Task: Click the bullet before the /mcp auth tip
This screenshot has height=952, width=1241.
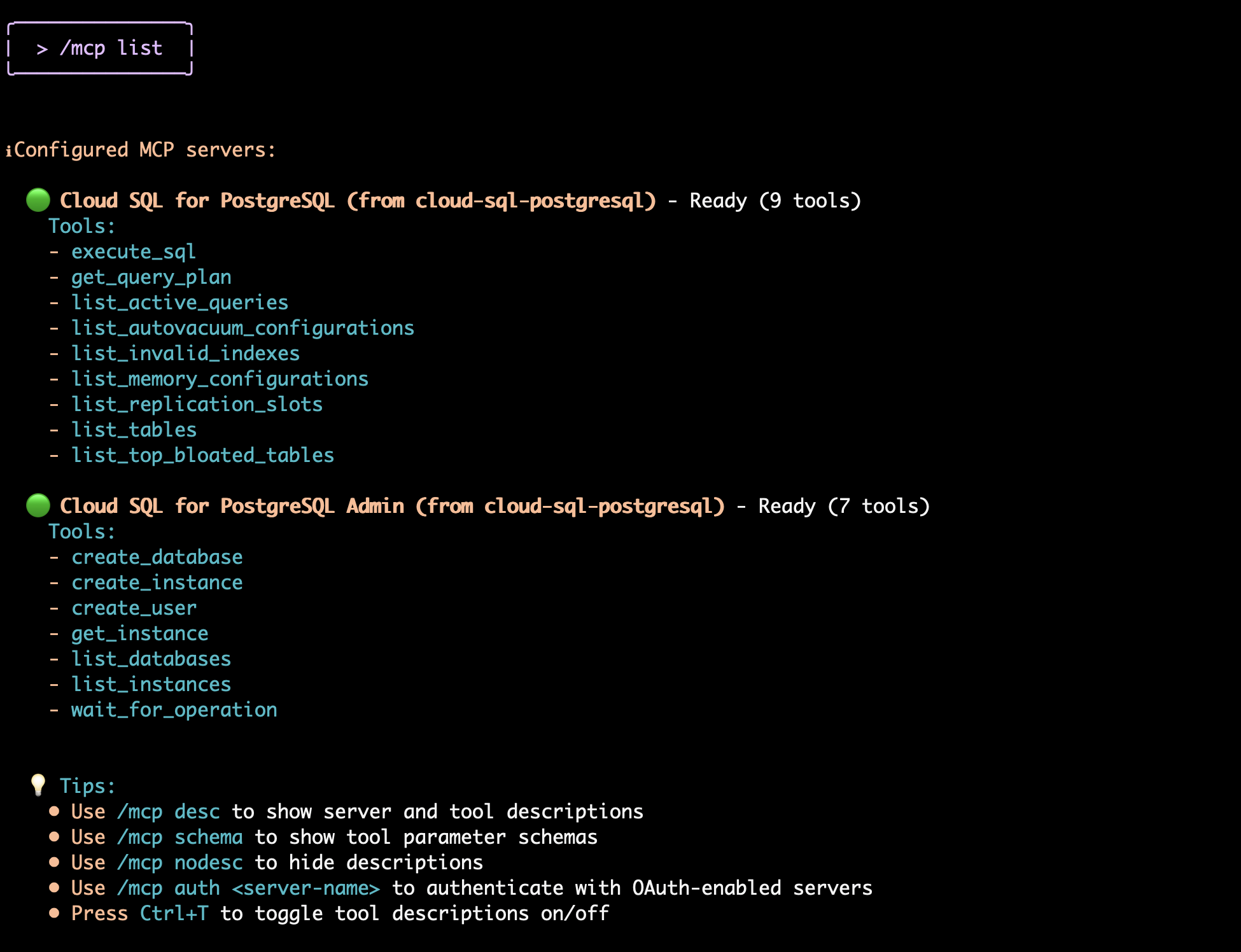Action: [x=54, y=888]
